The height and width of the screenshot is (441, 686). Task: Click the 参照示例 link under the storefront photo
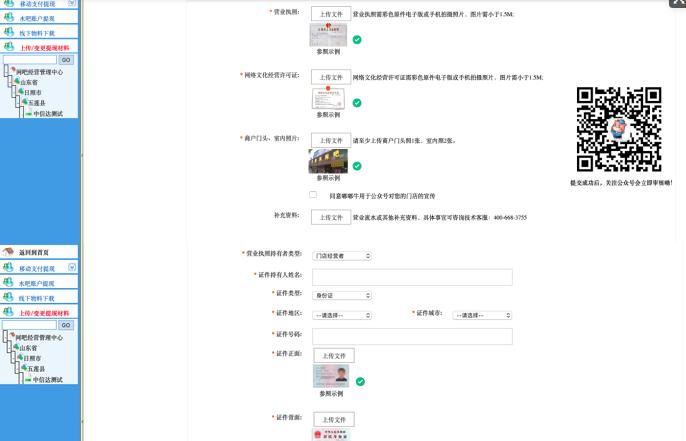[328, 178]
